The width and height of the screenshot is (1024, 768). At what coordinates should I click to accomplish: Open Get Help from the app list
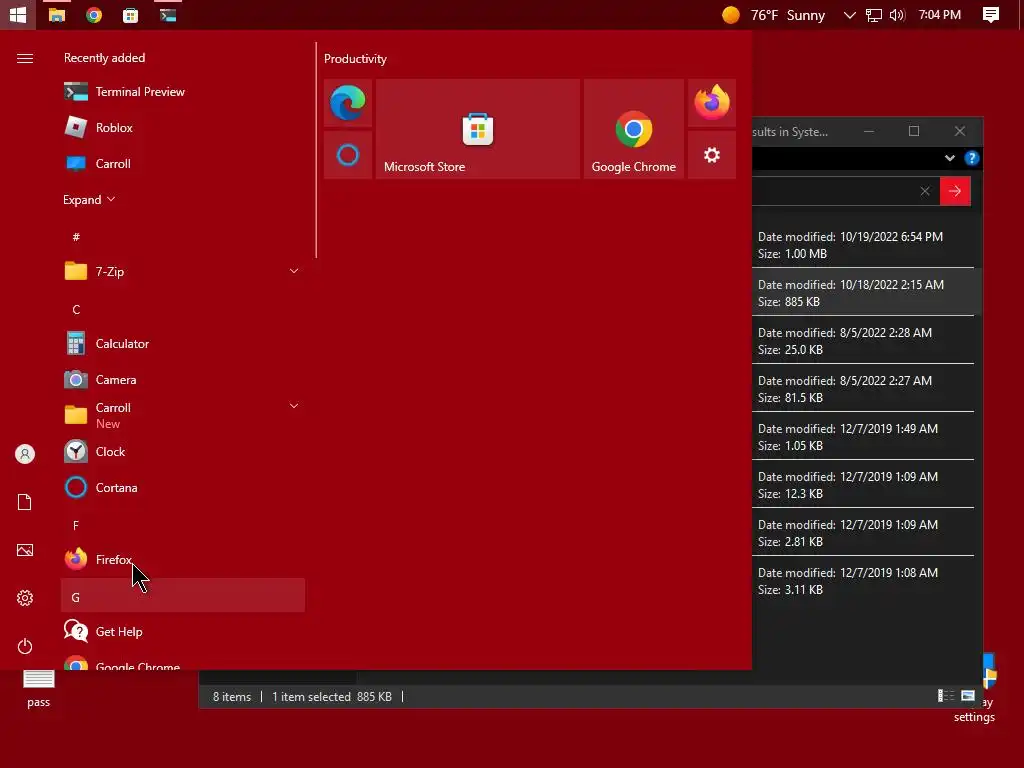coord(183,632)
